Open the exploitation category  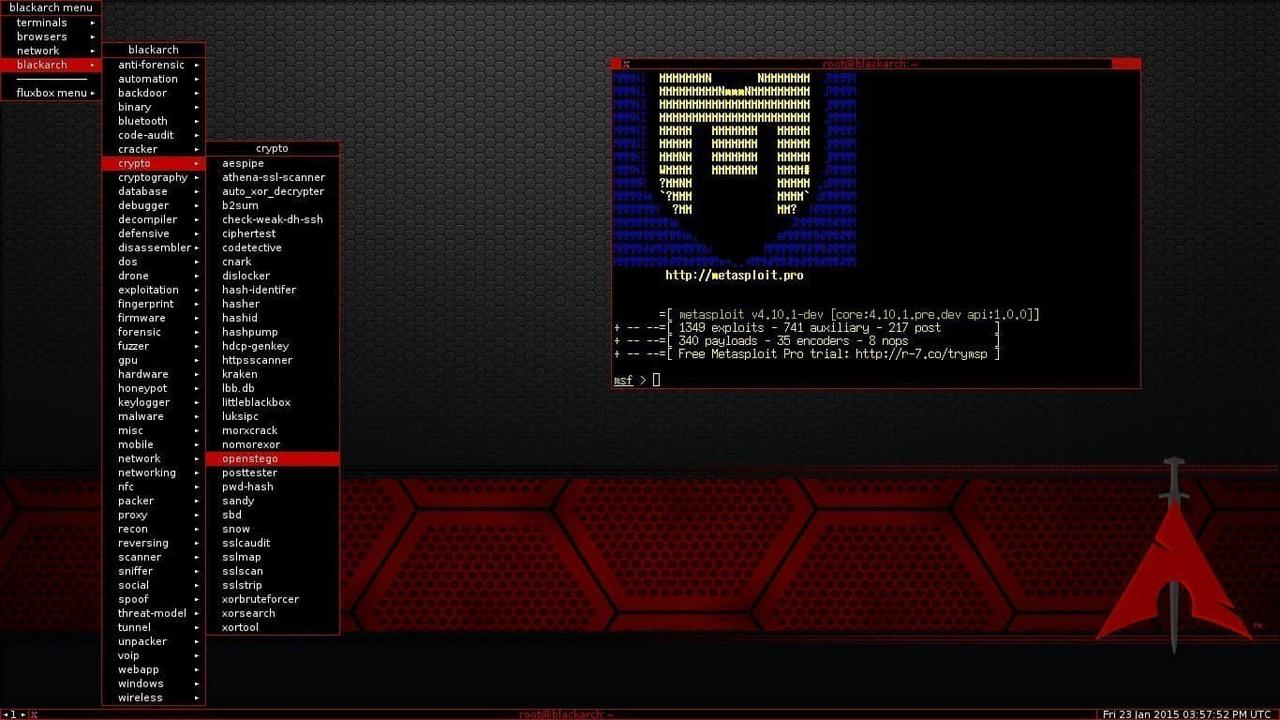tap(149, 289)
